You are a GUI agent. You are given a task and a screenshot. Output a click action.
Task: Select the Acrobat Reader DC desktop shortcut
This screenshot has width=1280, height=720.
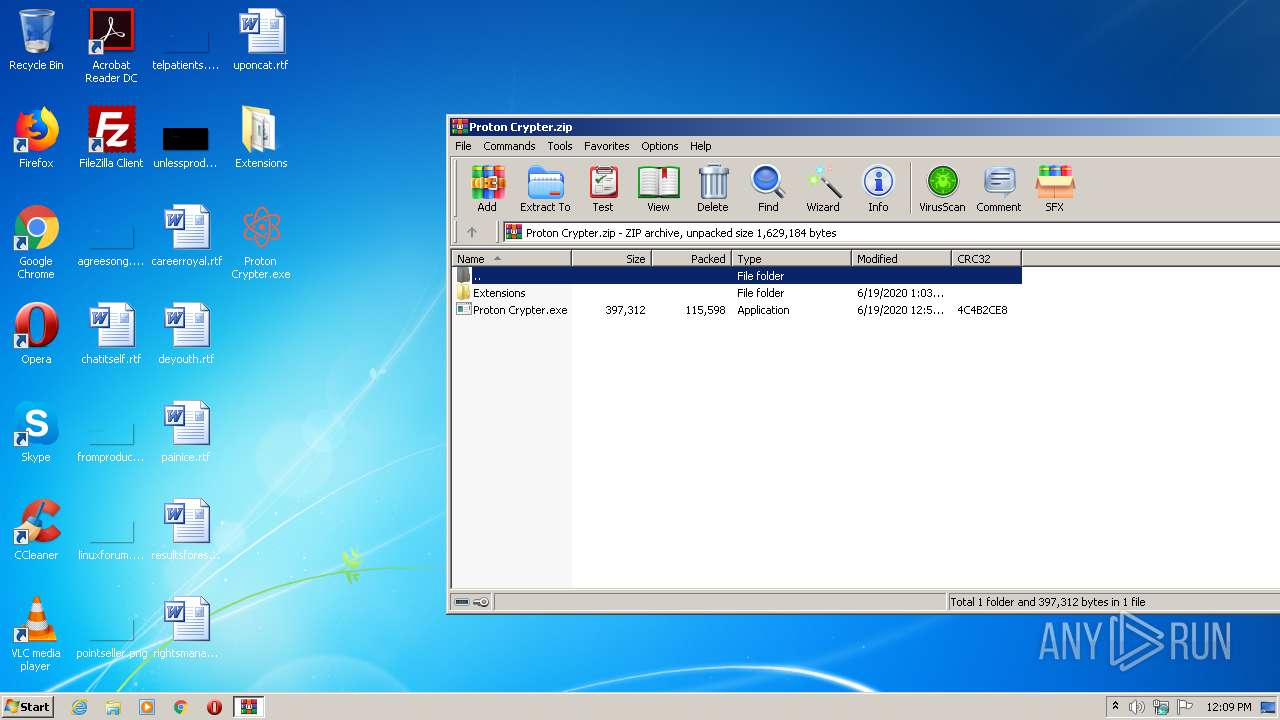[x=111, y=46]
